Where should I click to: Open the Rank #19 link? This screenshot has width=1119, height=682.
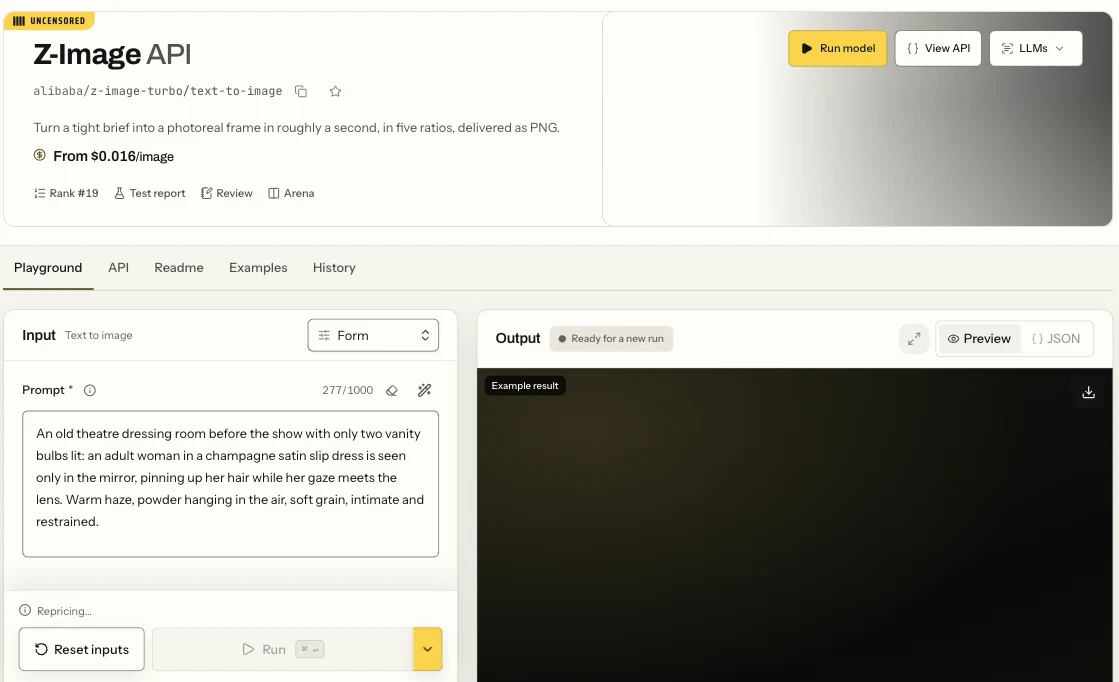(66, 193)
